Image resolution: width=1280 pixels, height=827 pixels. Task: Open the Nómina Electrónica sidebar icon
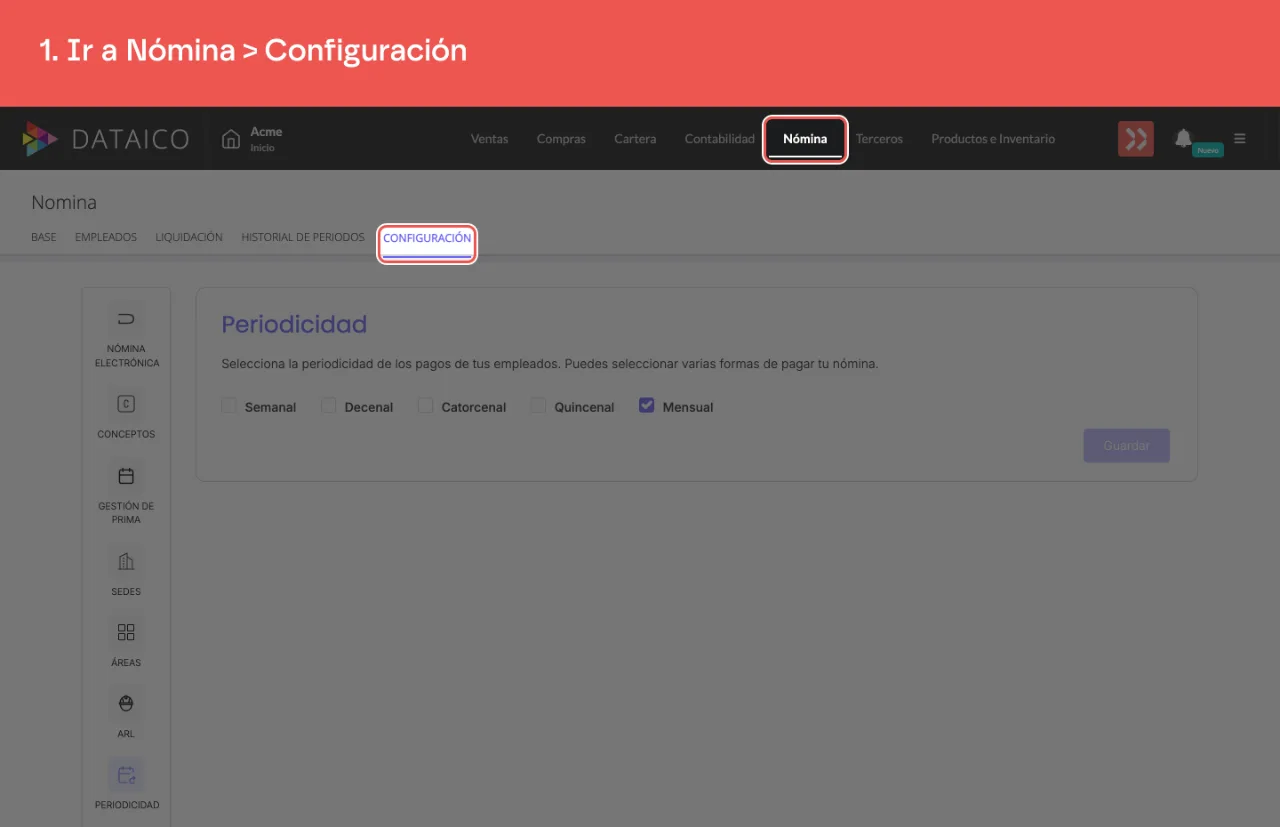[x=126, y=319]
